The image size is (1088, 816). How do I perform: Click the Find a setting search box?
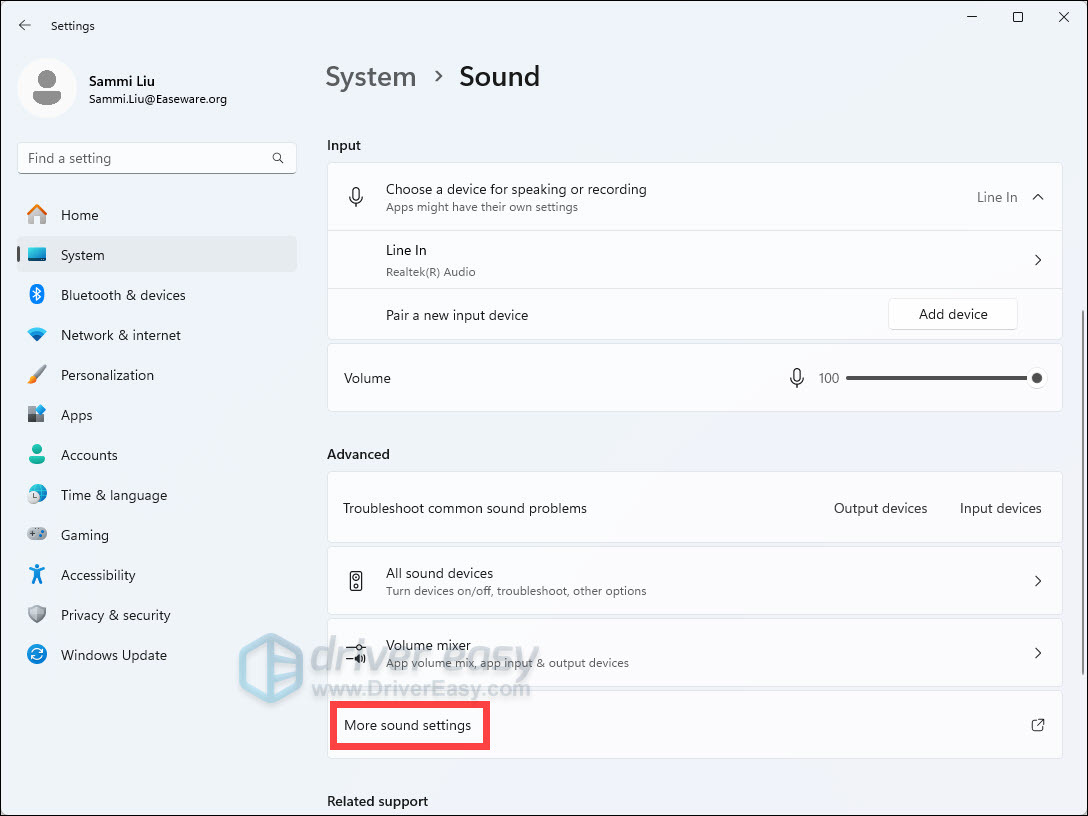[x=145, y=158]
